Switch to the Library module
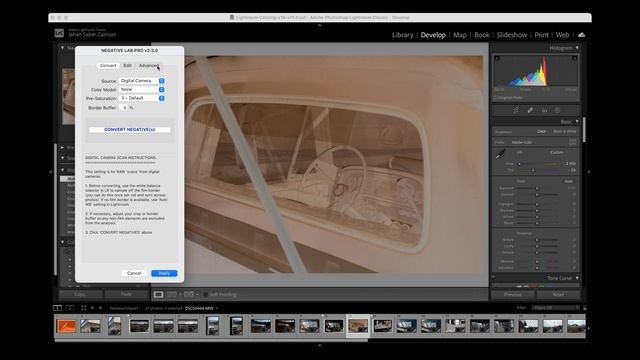Viewport: 640px width, 360px height. pos(402,35)
